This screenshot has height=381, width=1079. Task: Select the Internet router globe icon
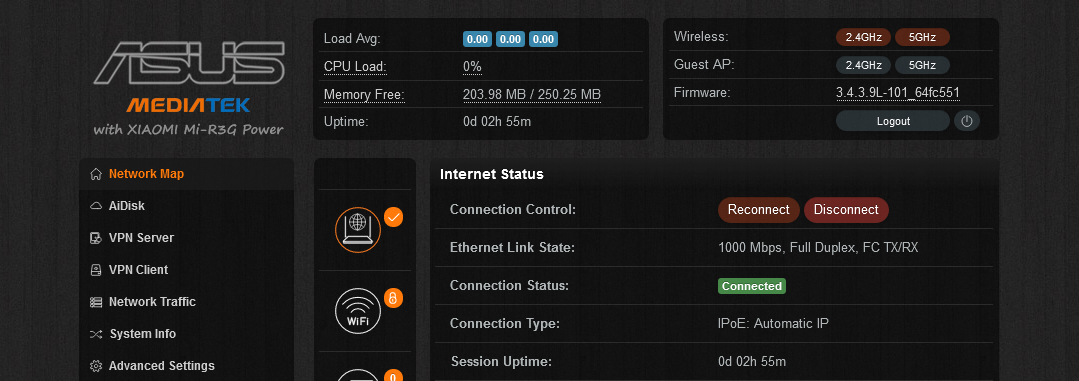point(358,230)
